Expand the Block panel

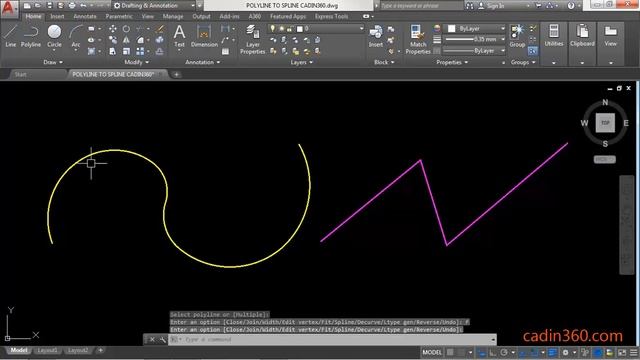[x=384, y=62]
